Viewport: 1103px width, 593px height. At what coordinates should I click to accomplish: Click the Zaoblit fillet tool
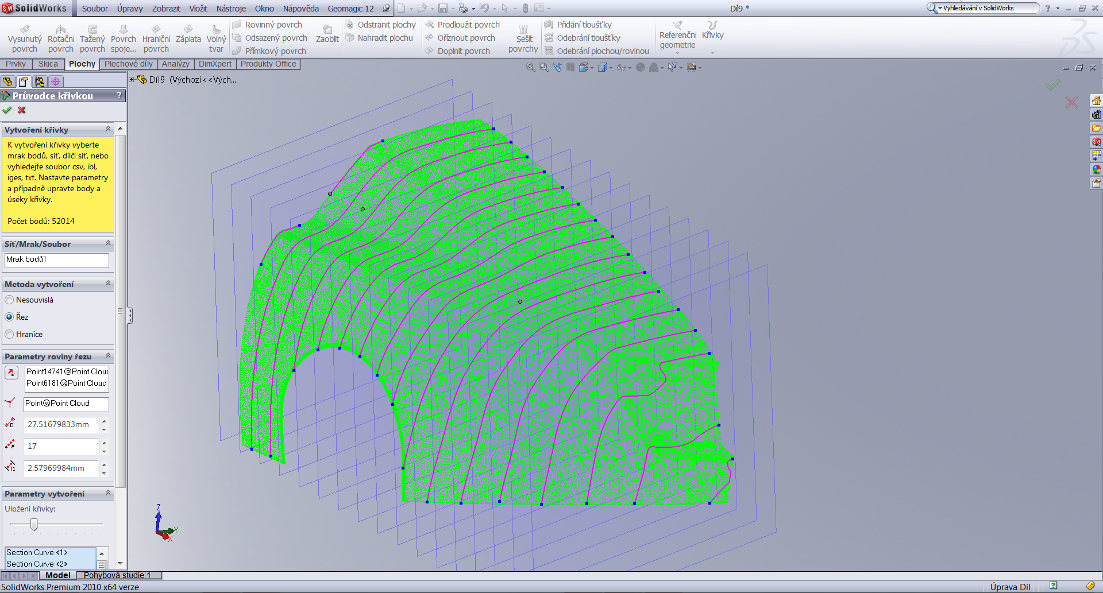coord(327,33)
